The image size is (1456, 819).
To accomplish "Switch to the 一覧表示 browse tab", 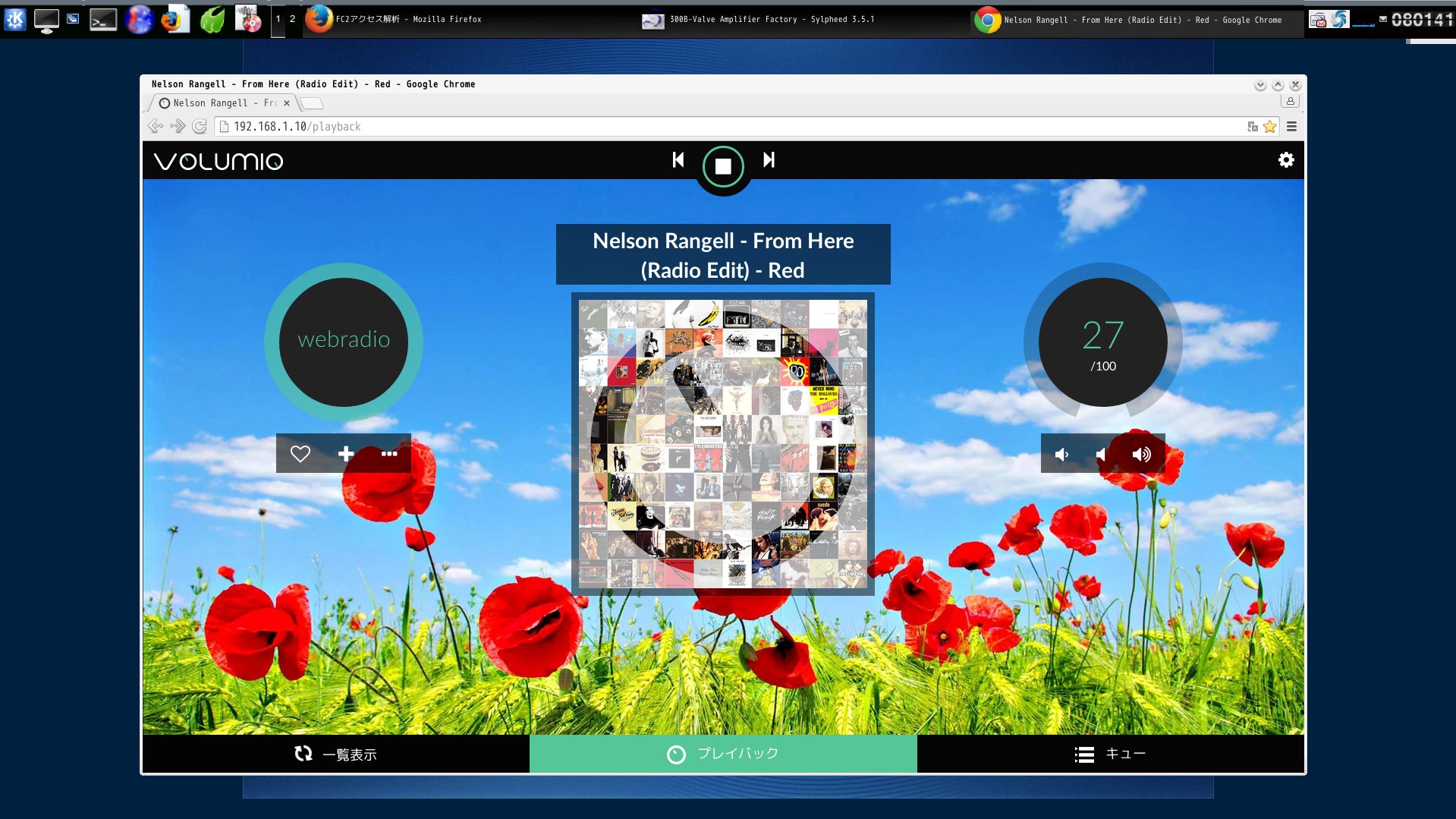I will [x=336, y=754].
